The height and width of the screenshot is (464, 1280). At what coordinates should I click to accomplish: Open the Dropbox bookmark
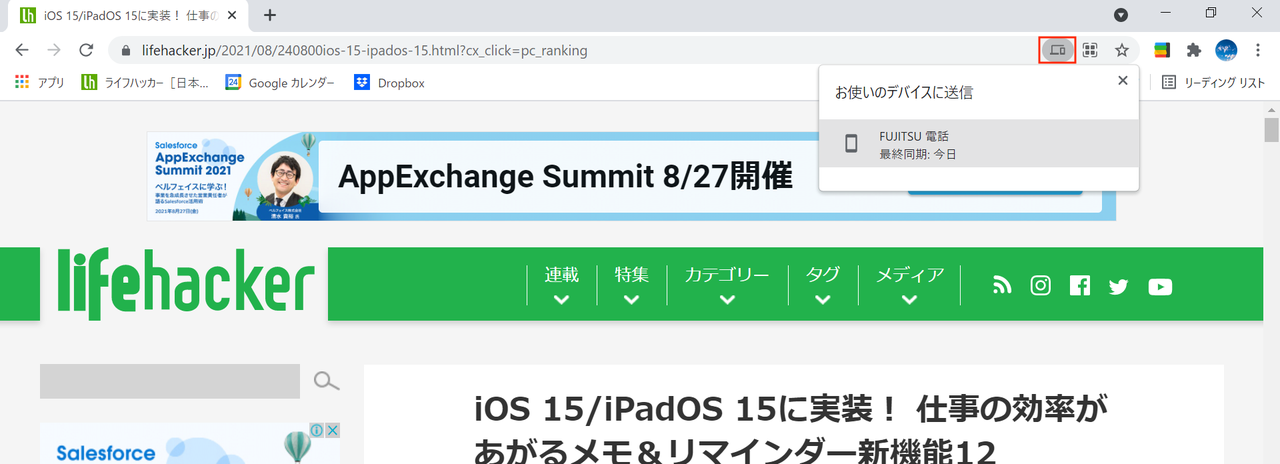click(x=390, y=83)
